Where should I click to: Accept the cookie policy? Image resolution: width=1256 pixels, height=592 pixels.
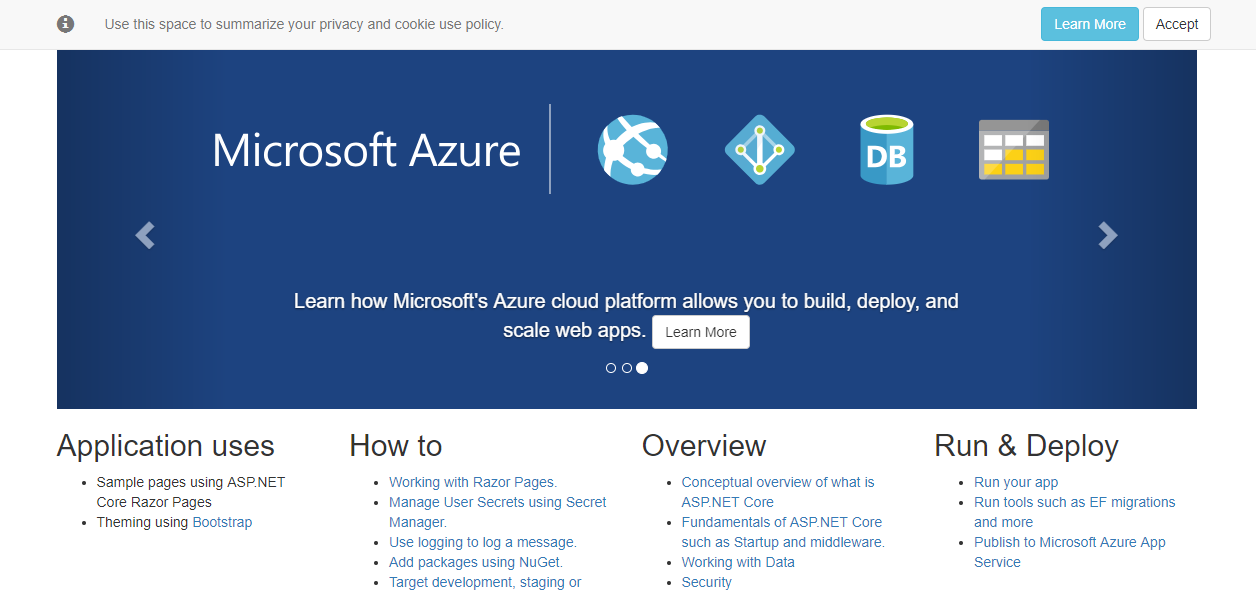tap(1176, 23)
